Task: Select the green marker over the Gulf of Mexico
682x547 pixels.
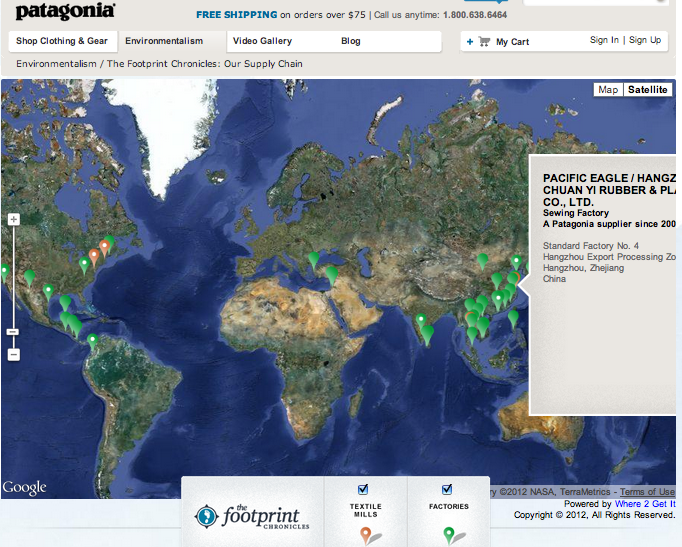Action: (x=65, y=303)
